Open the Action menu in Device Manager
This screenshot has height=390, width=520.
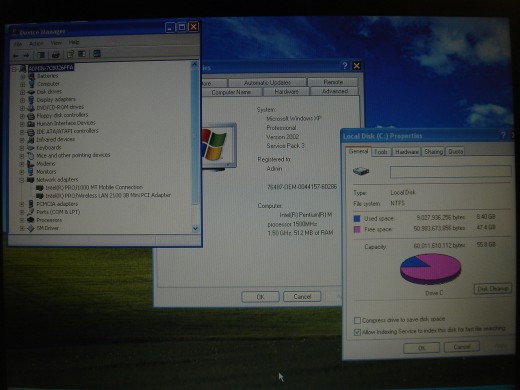[36, 44]
